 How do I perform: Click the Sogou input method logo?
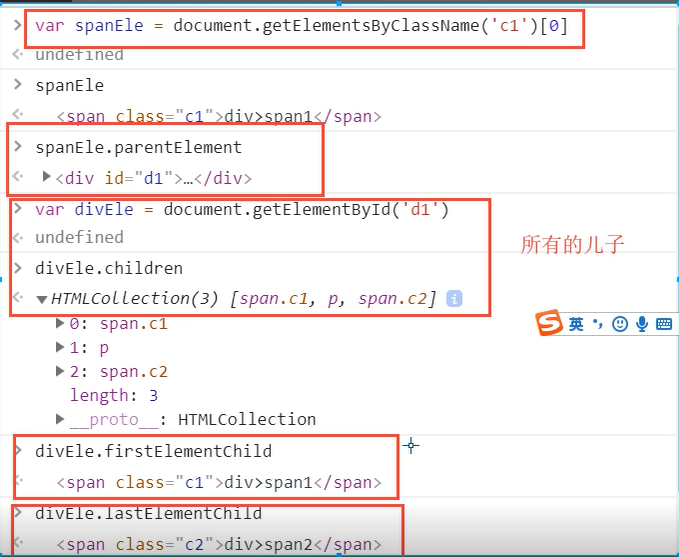pyautogui.click(x=550, y=324)
